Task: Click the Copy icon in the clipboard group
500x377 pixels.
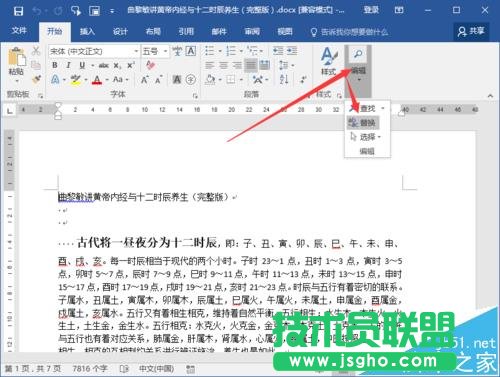Action: point(36,65)
